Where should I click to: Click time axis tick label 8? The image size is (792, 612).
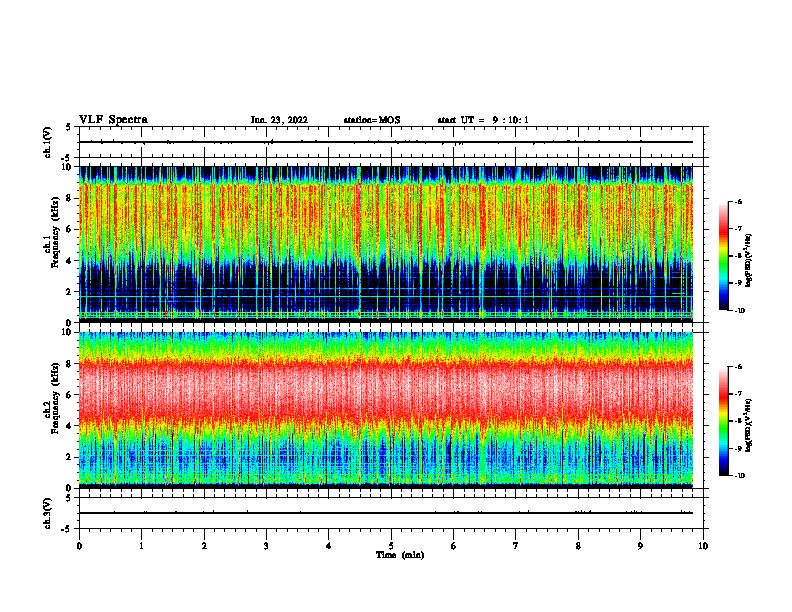(x=578, y=546)
